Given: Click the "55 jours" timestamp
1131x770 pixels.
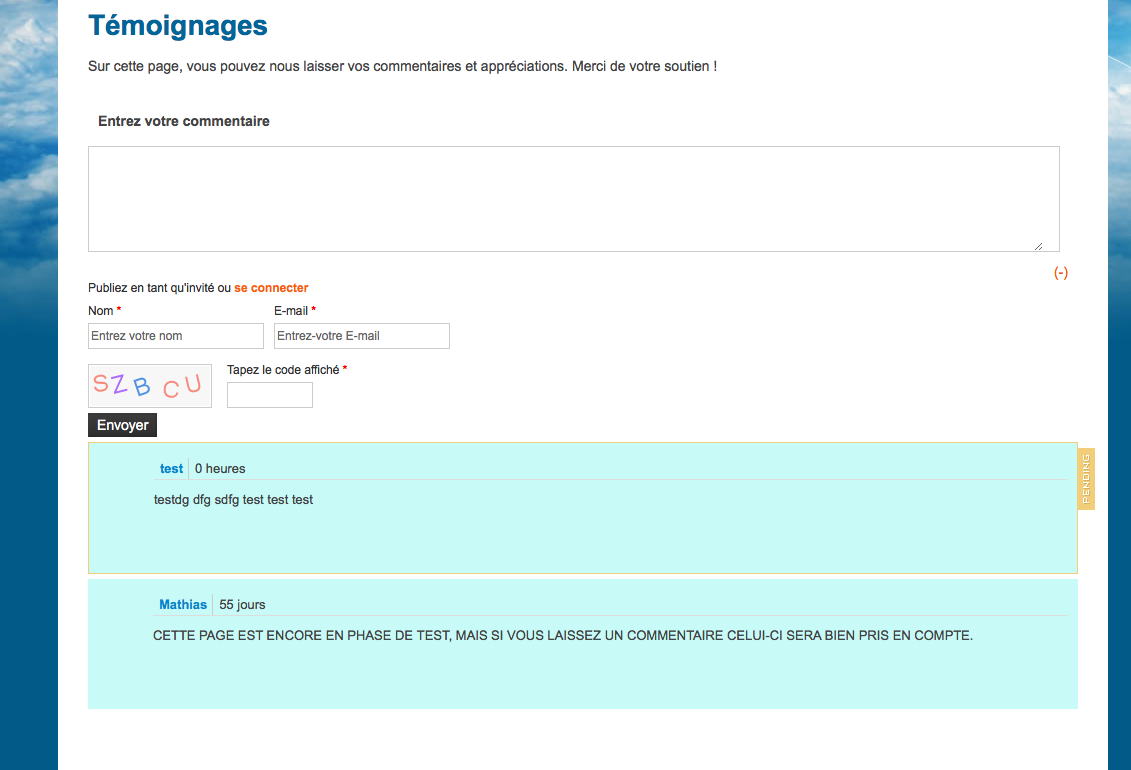Looking at the screenshot, I should pos(242,605).
